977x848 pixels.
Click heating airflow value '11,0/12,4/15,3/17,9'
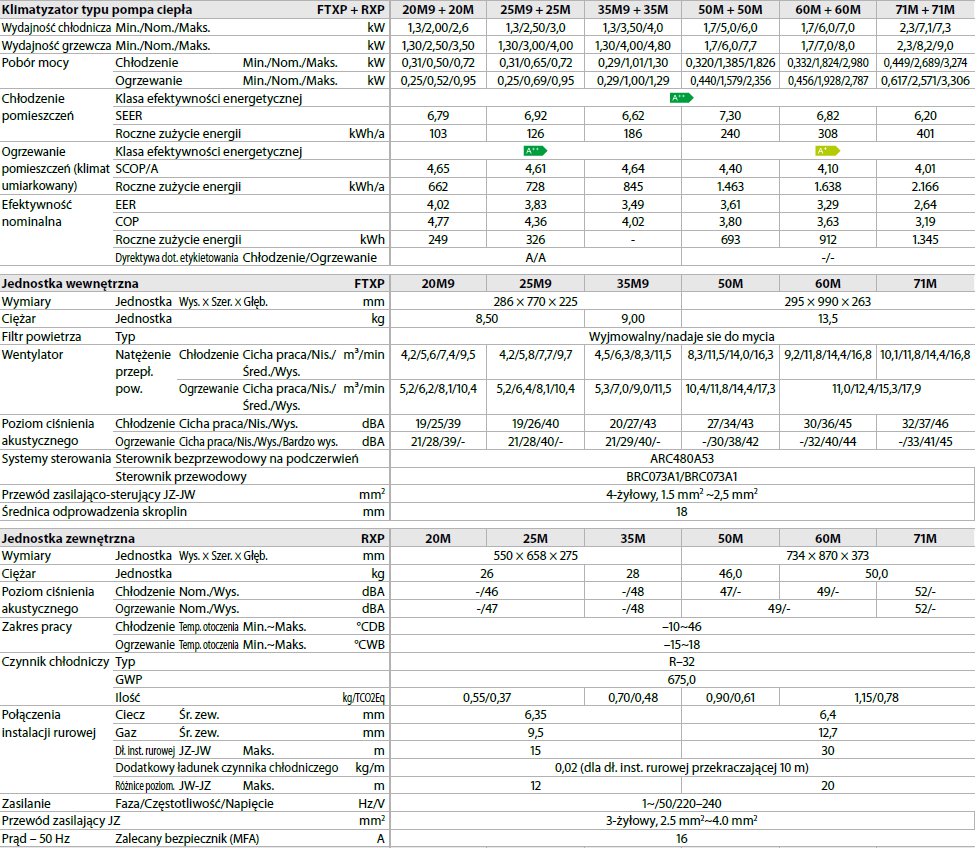(877, 389)
